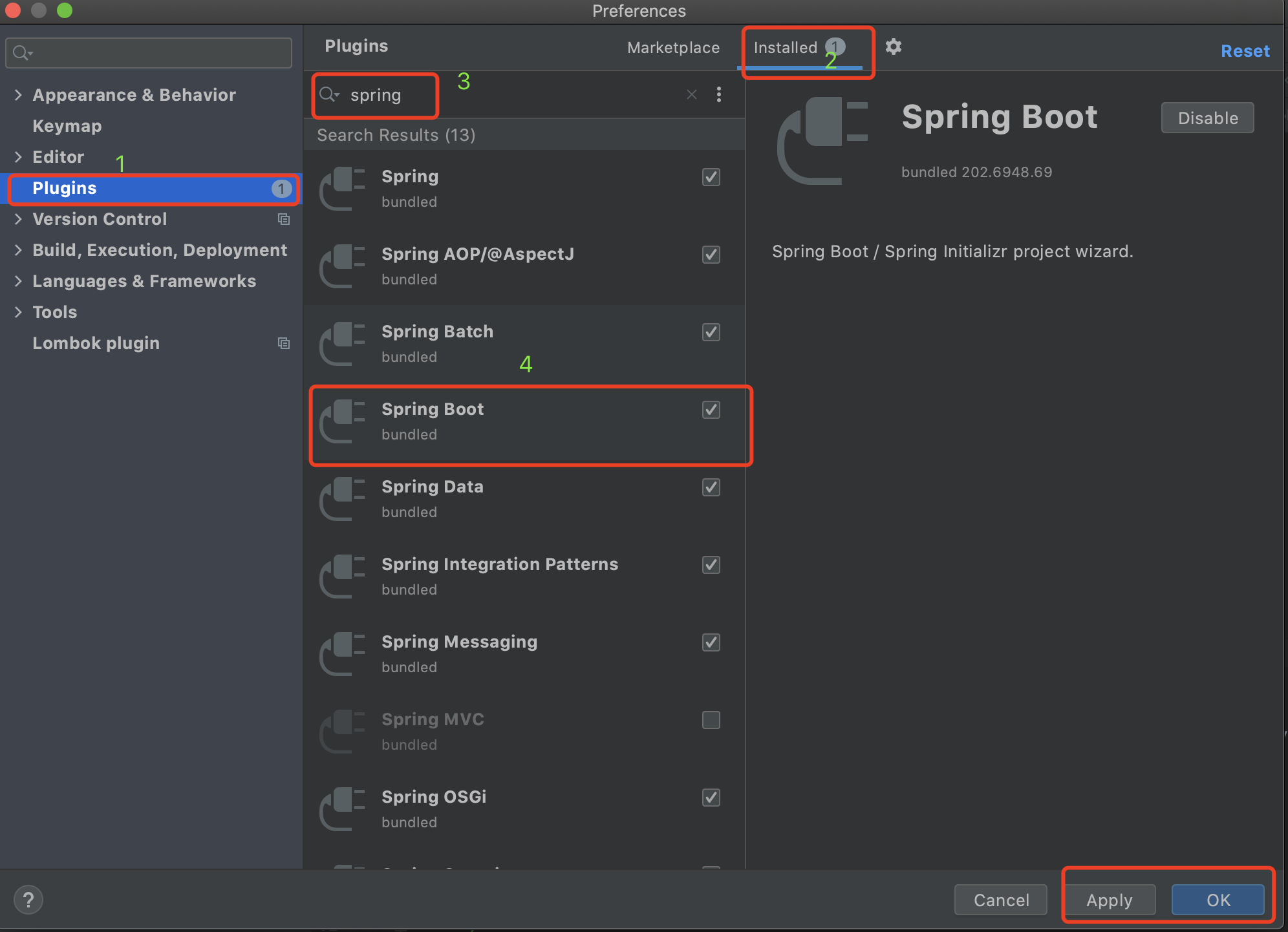The height and width of the screenshot is (932, 1288).
Task: Clear the spring search query with the X
Action: point(691,94)
